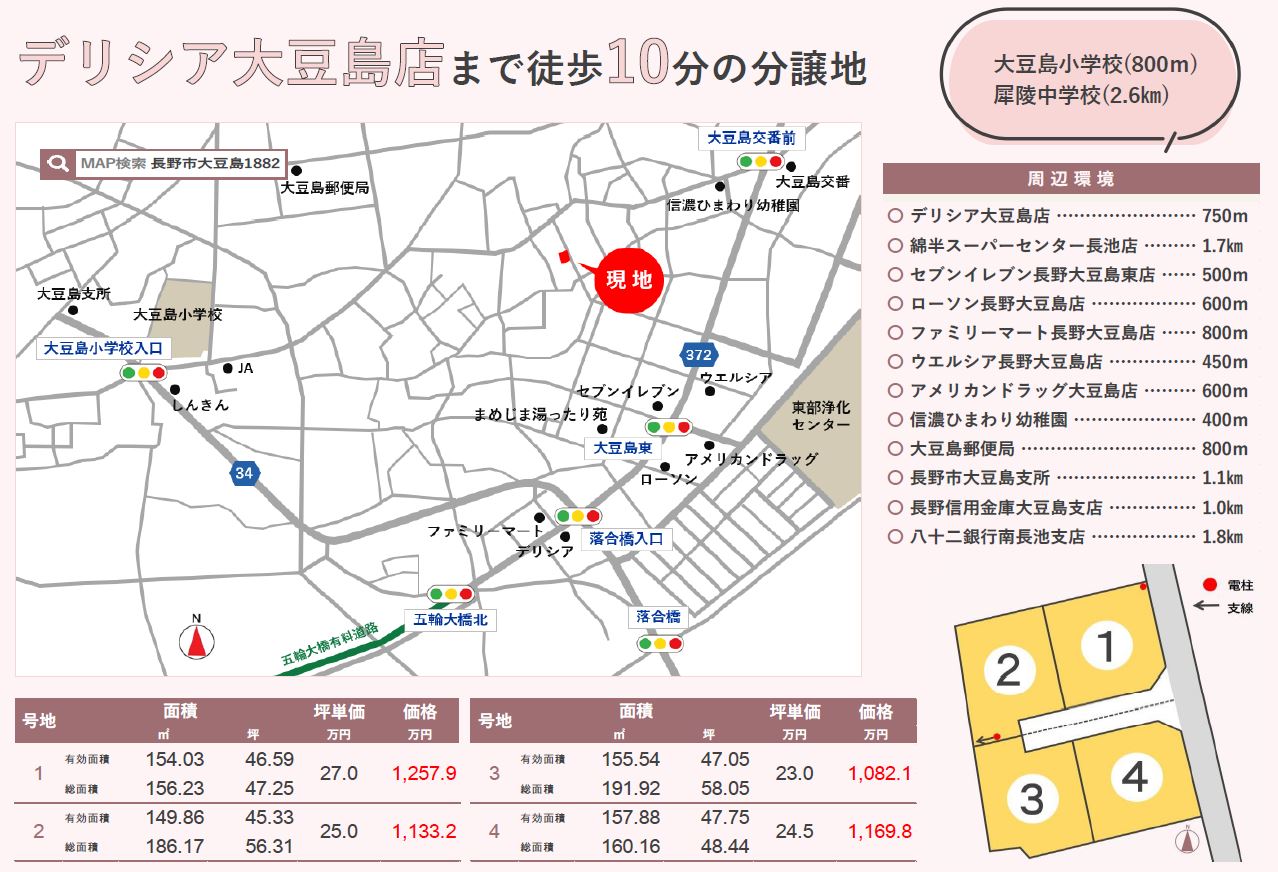Click the 八十二銀行南長池支店 list row

pyautogui.click(x=1067, y=536)
